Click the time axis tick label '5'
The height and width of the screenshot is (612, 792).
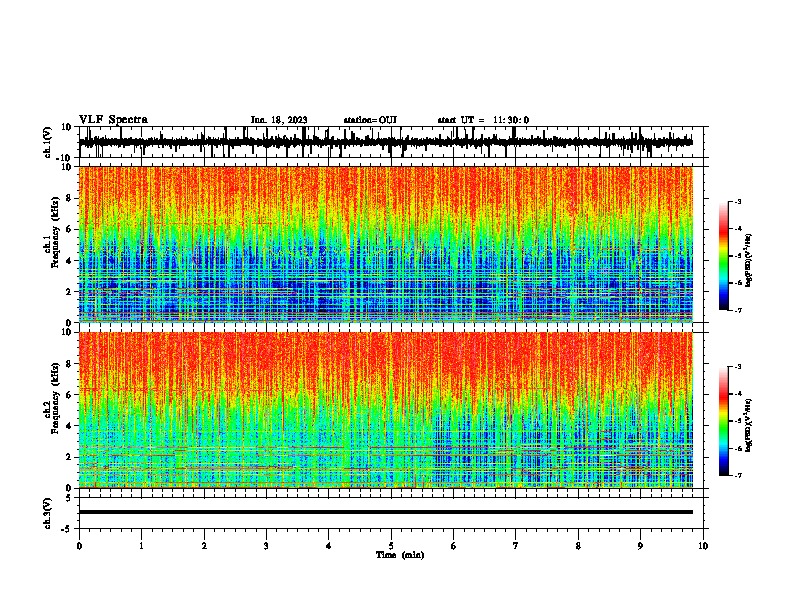391,546
